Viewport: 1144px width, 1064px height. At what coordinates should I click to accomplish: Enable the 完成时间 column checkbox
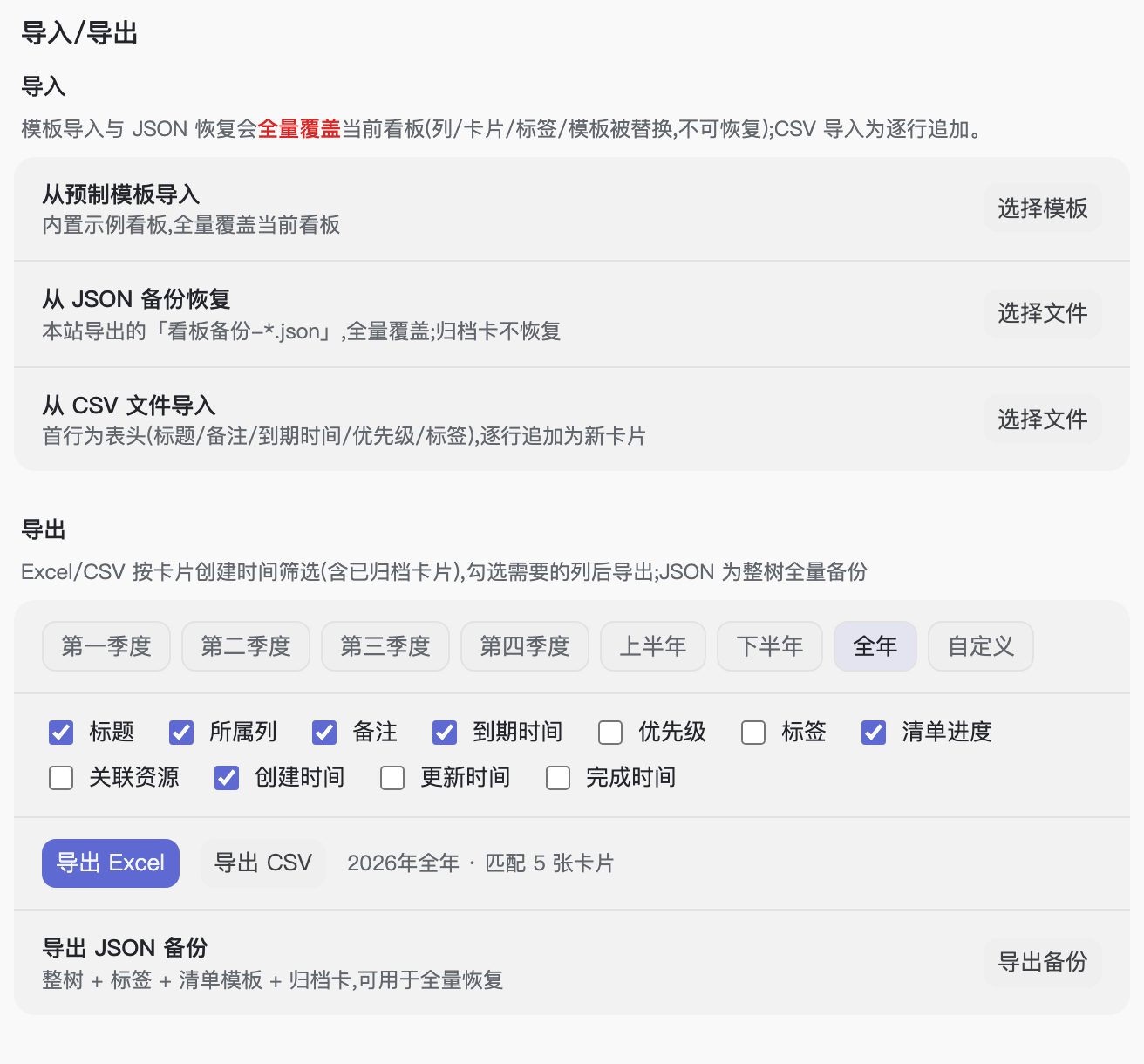coord(558,778)
